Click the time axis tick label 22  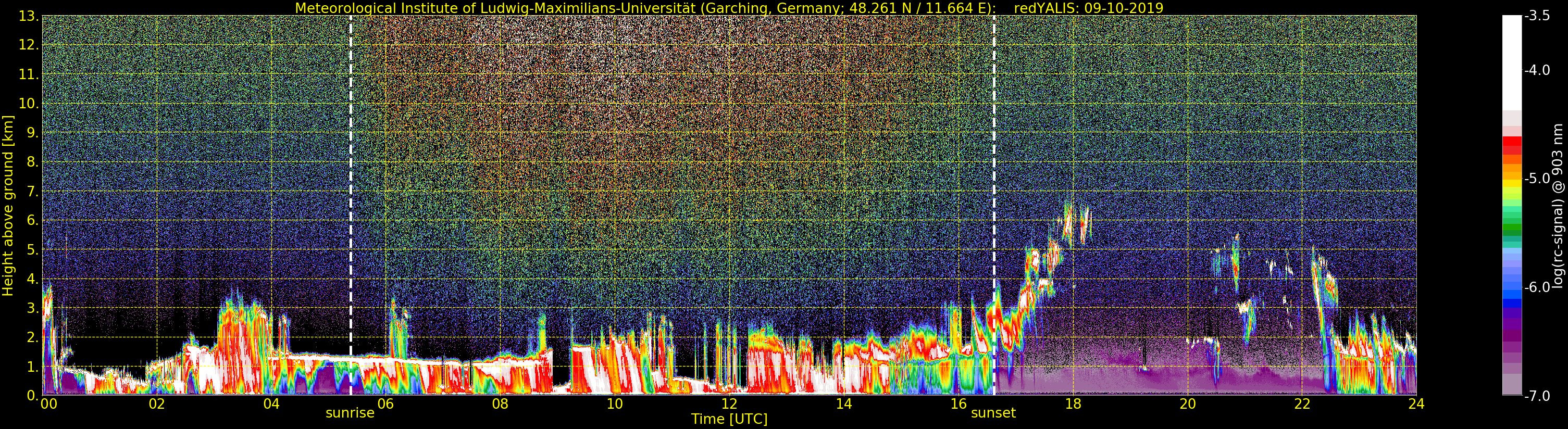1301,404
